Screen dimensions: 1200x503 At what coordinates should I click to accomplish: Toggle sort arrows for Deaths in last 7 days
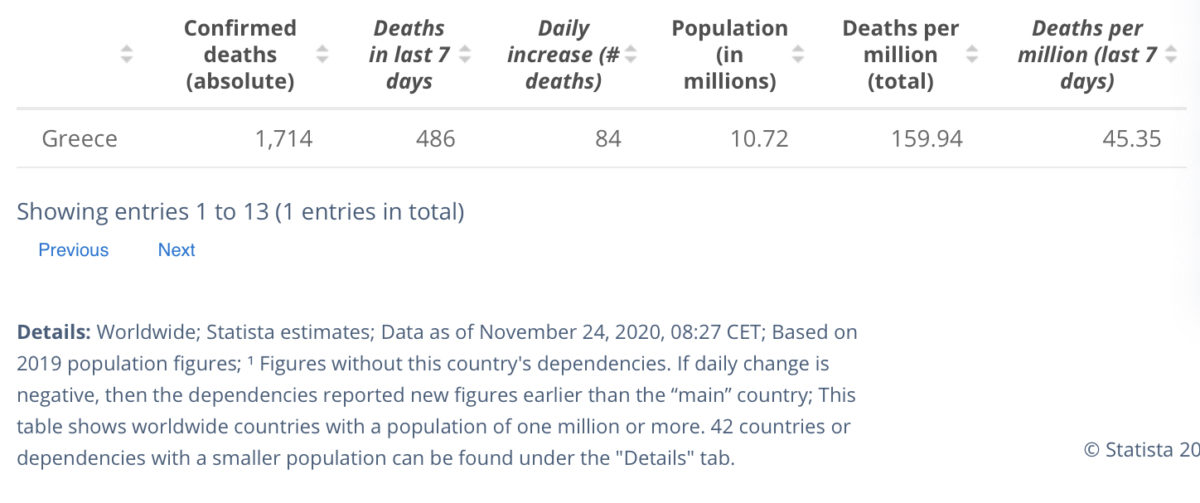click(465, 55)
